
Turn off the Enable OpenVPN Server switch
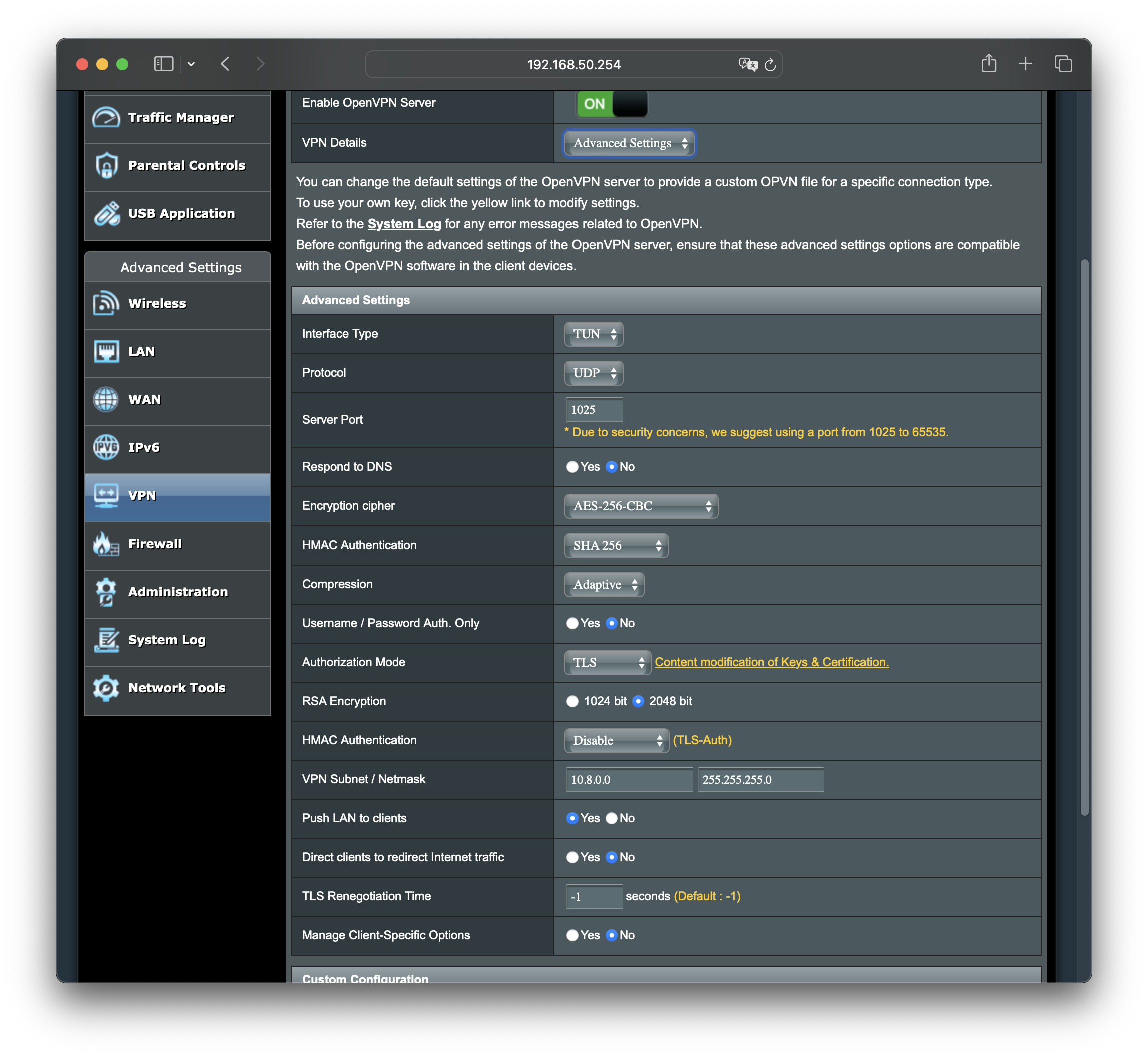tap(611, 104)
